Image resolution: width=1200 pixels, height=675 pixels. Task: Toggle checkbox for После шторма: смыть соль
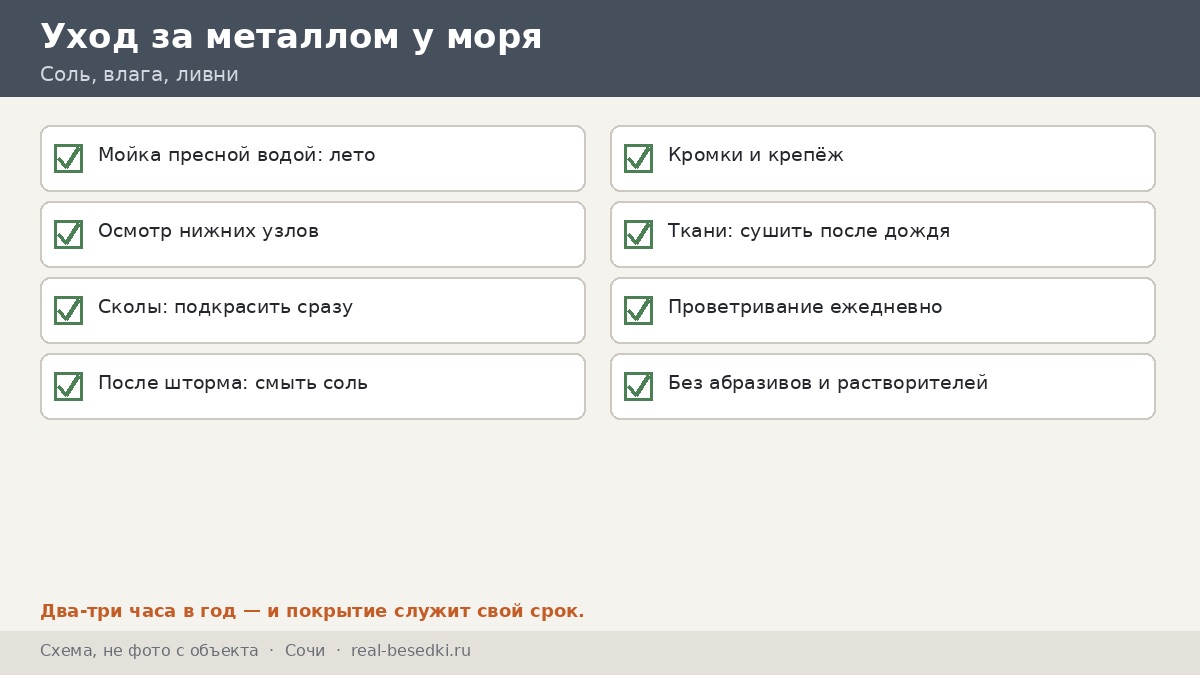(68, 386)
